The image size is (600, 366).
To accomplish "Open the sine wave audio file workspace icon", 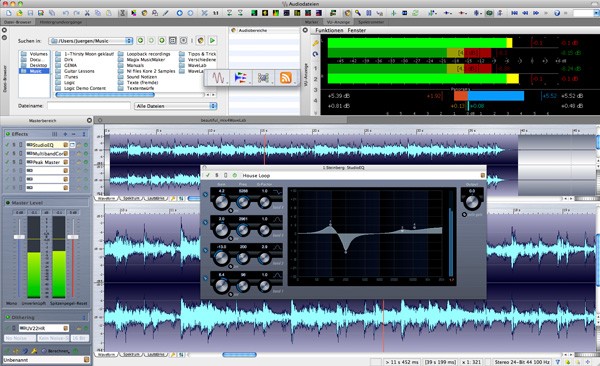I will coord(218,78).
